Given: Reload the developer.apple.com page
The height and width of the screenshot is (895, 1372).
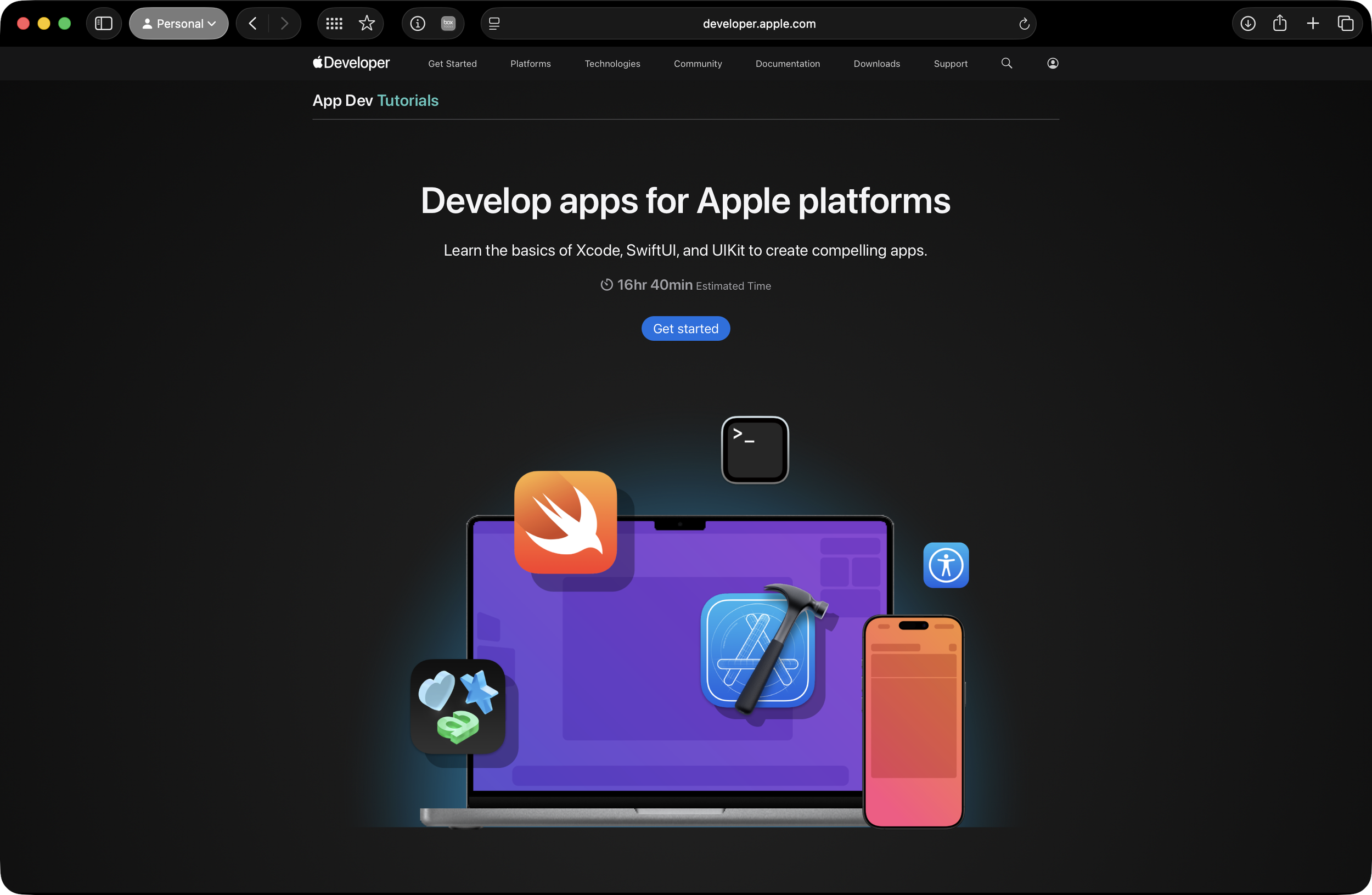Looking at the screenshot, I should pos(1024,24).
